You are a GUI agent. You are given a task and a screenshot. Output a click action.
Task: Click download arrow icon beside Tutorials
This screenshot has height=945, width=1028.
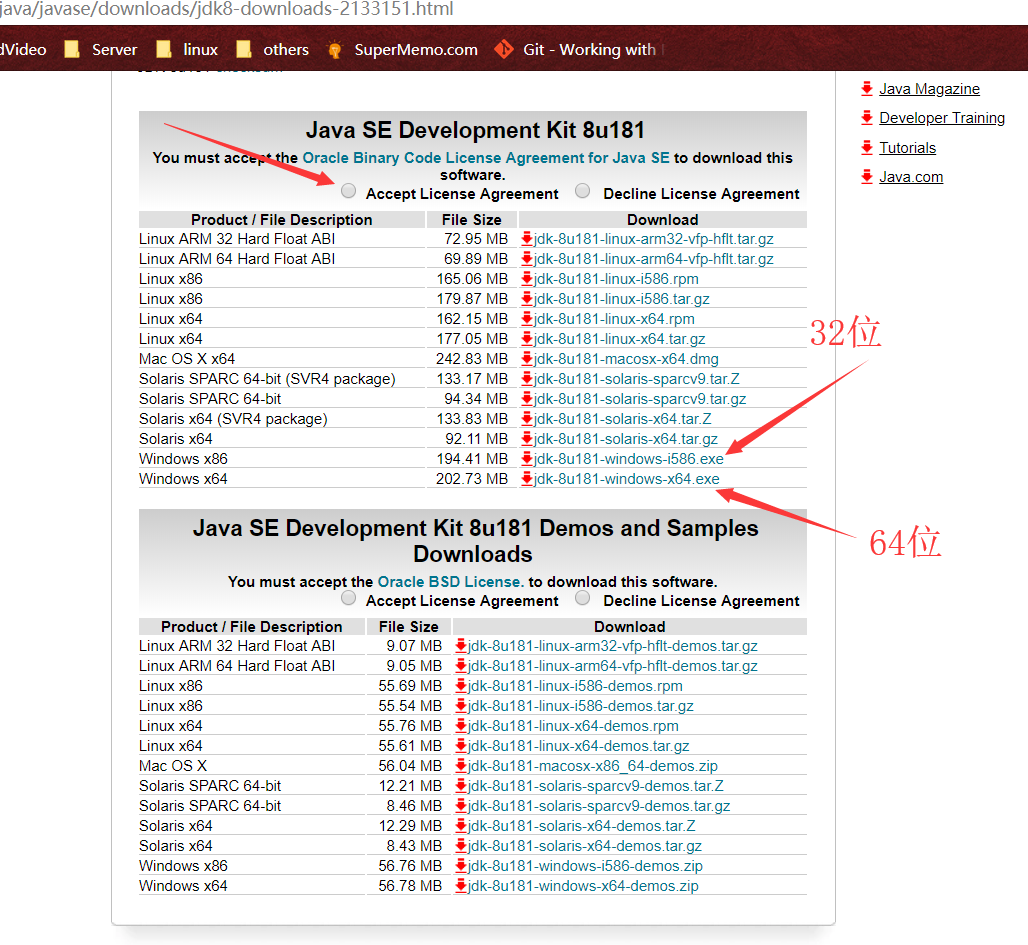(867, 147)
